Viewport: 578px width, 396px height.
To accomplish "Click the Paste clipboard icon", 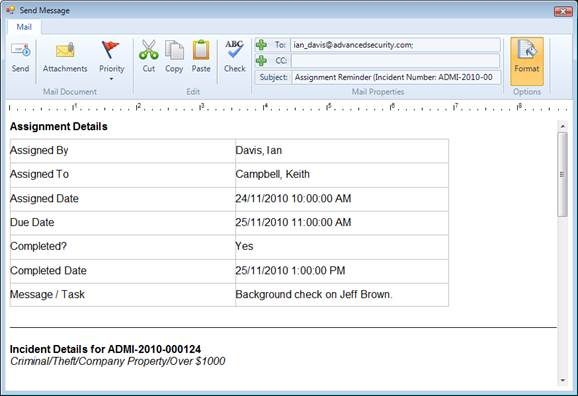I will [x=201, y=50].
